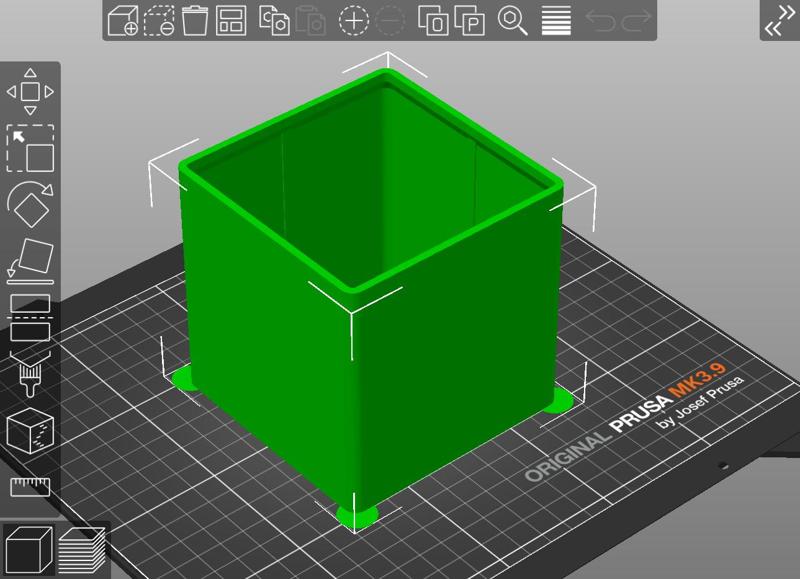The height and width of the screenshot is (579, 800).
Task: Click the Split to objects icon
Action: pyautogui.click(x=434, y=20)
